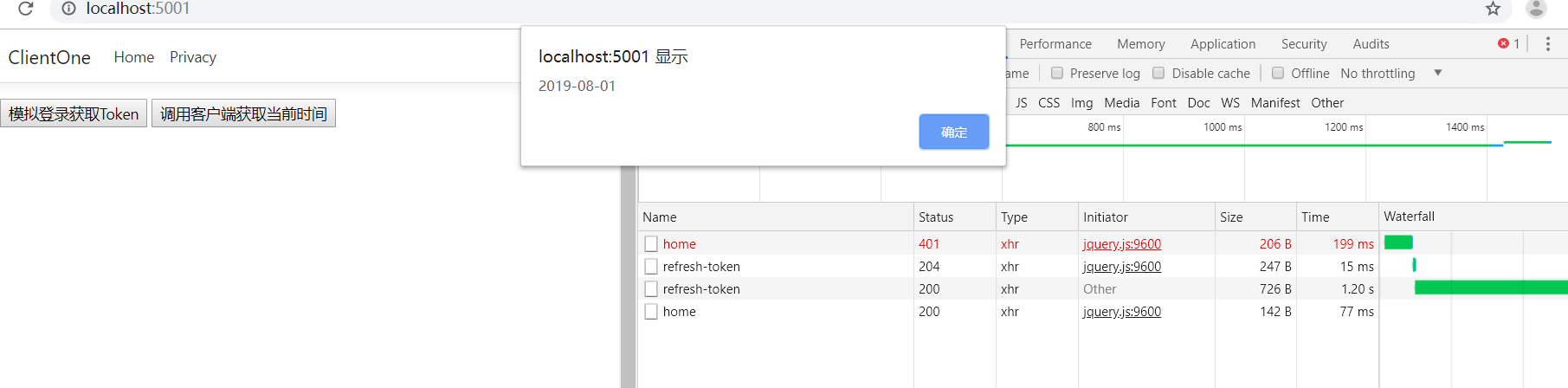Click the site information icon in address bar
The height and width of the screenshot is (388, 1568).
(69, 9)
